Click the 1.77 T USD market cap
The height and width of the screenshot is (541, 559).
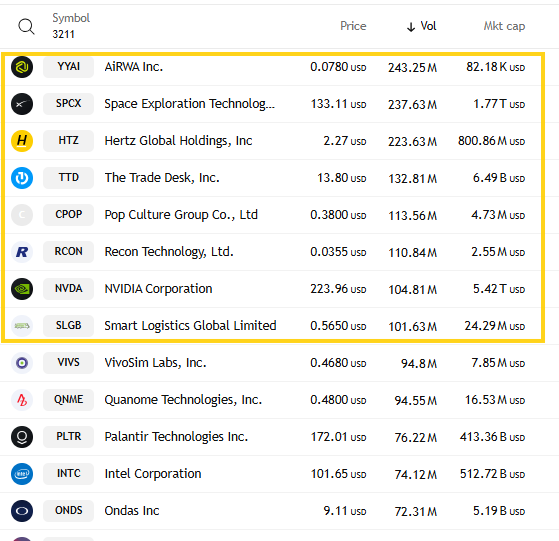coord(499,104)
